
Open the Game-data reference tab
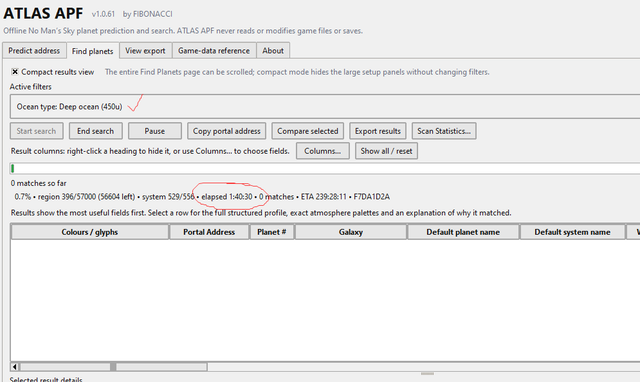[214, 51]
